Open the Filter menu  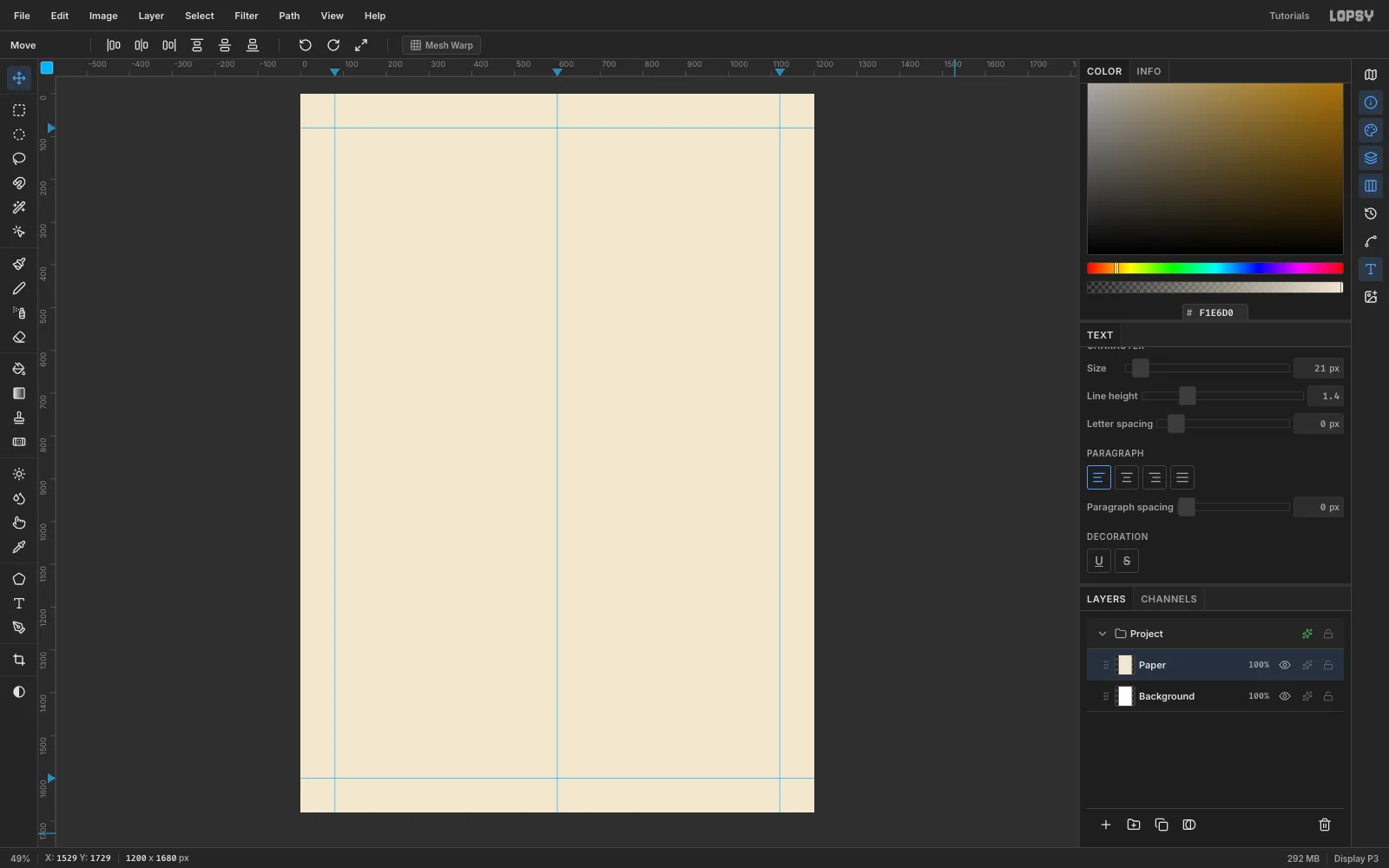(247, 16)
